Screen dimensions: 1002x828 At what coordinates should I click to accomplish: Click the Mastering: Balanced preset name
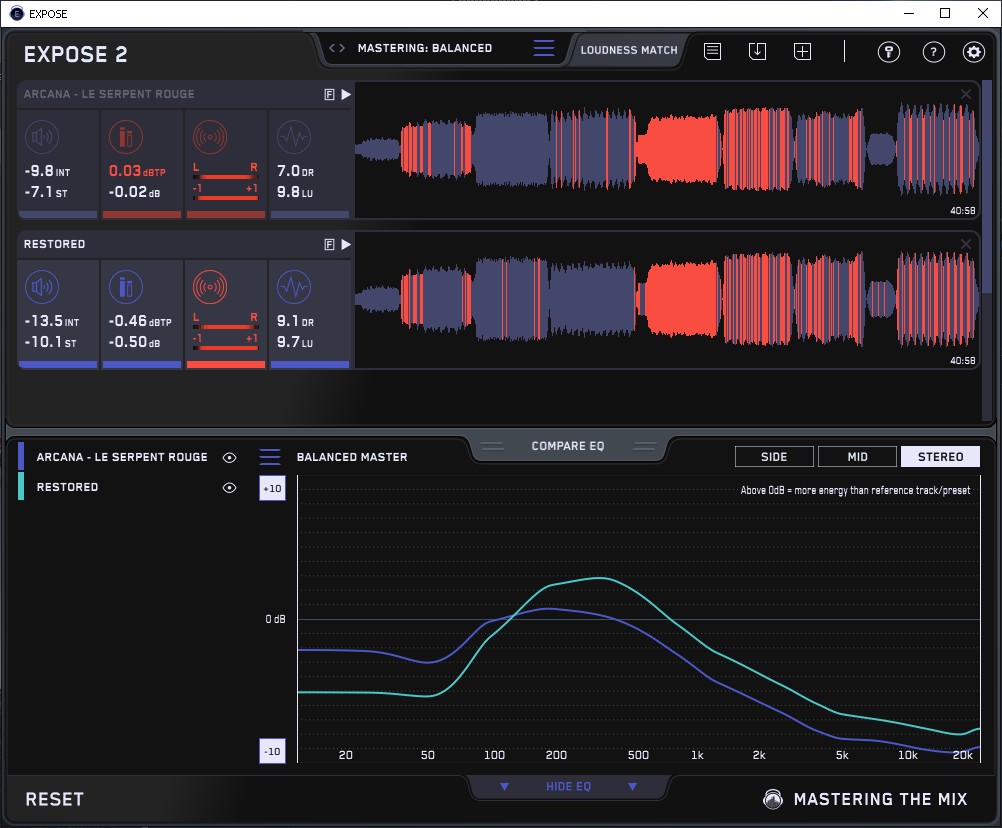[425, 48]
